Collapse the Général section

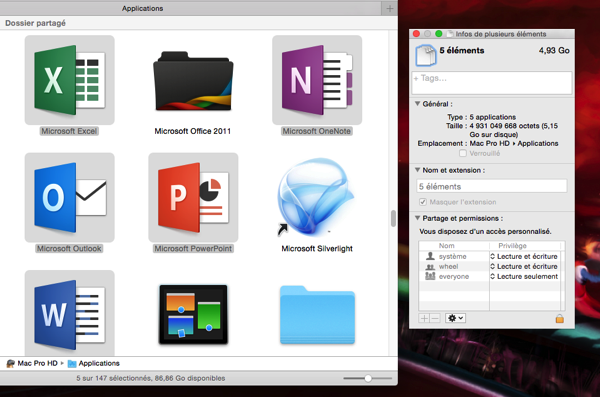[417, 103]
